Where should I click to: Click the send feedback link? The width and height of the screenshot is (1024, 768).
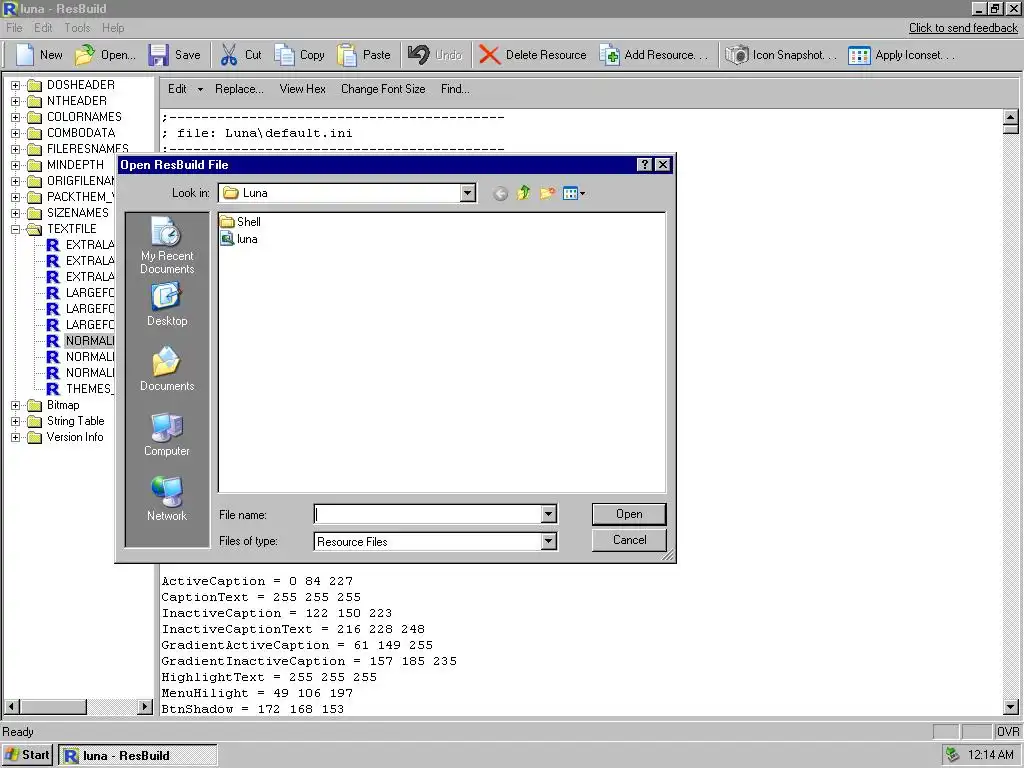click(x=963, y=28)
